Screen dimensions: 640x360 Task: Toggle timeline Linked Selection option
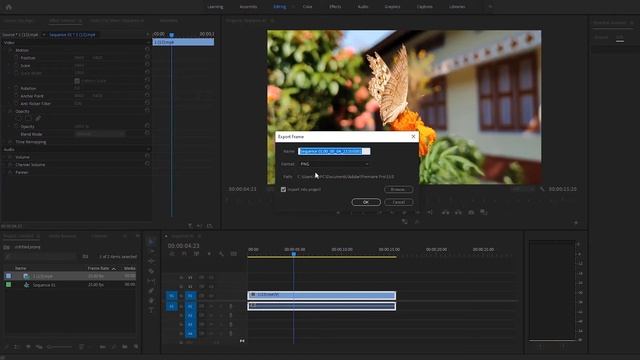click(197, 254)
